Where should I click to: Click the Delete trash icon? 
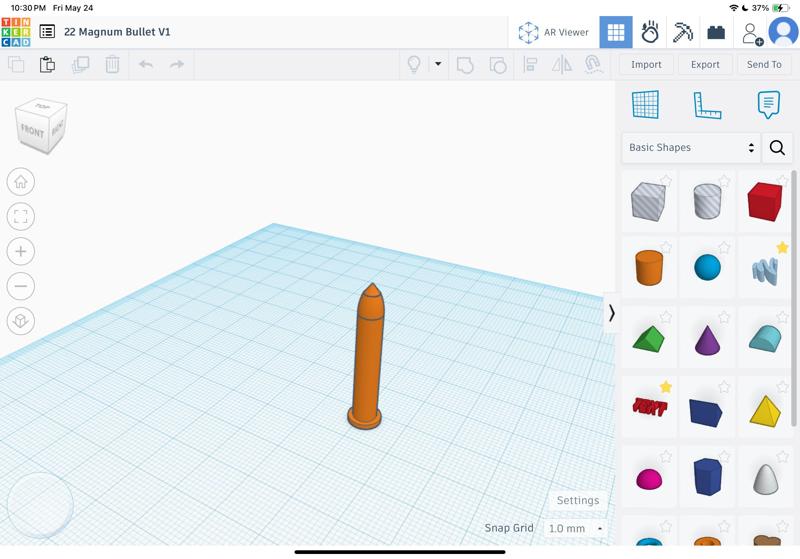(112, 64)
